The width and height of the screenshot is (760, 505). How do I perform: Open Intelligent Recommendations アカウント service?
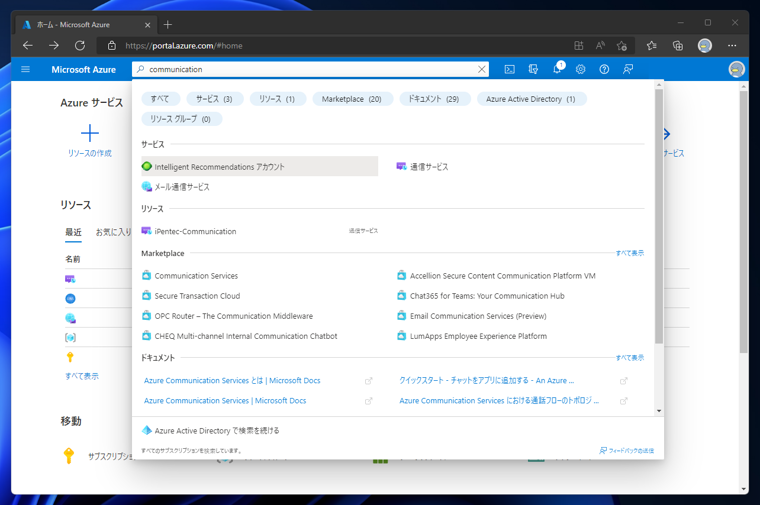pyautogui.click(x=260, y=166)
